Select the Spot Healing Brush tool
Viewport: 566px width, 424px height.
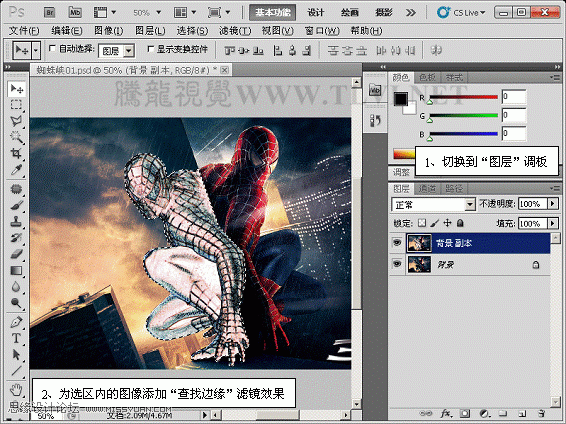[x=16, y=189]
